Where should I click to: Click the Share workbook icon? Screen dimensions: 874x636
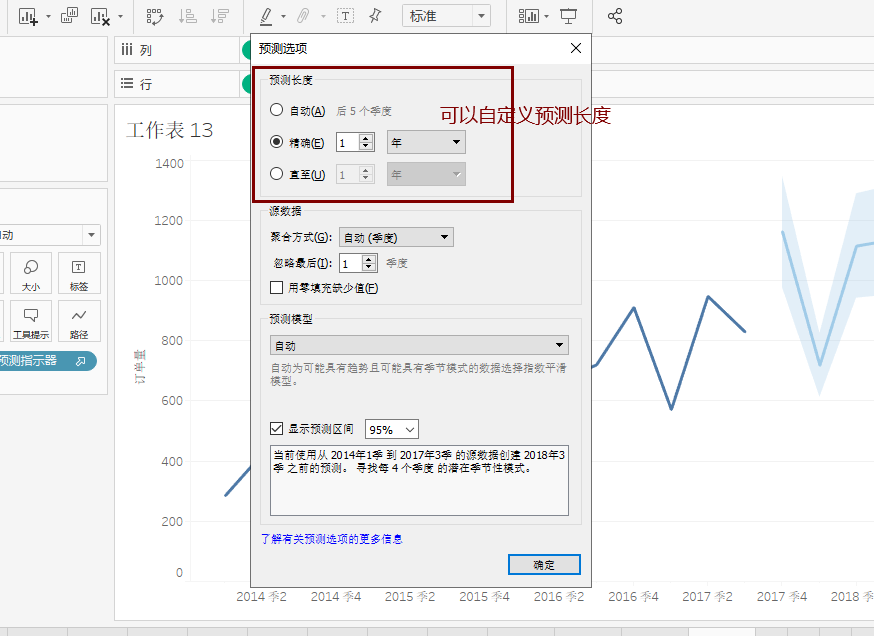[x=615, y=16]
